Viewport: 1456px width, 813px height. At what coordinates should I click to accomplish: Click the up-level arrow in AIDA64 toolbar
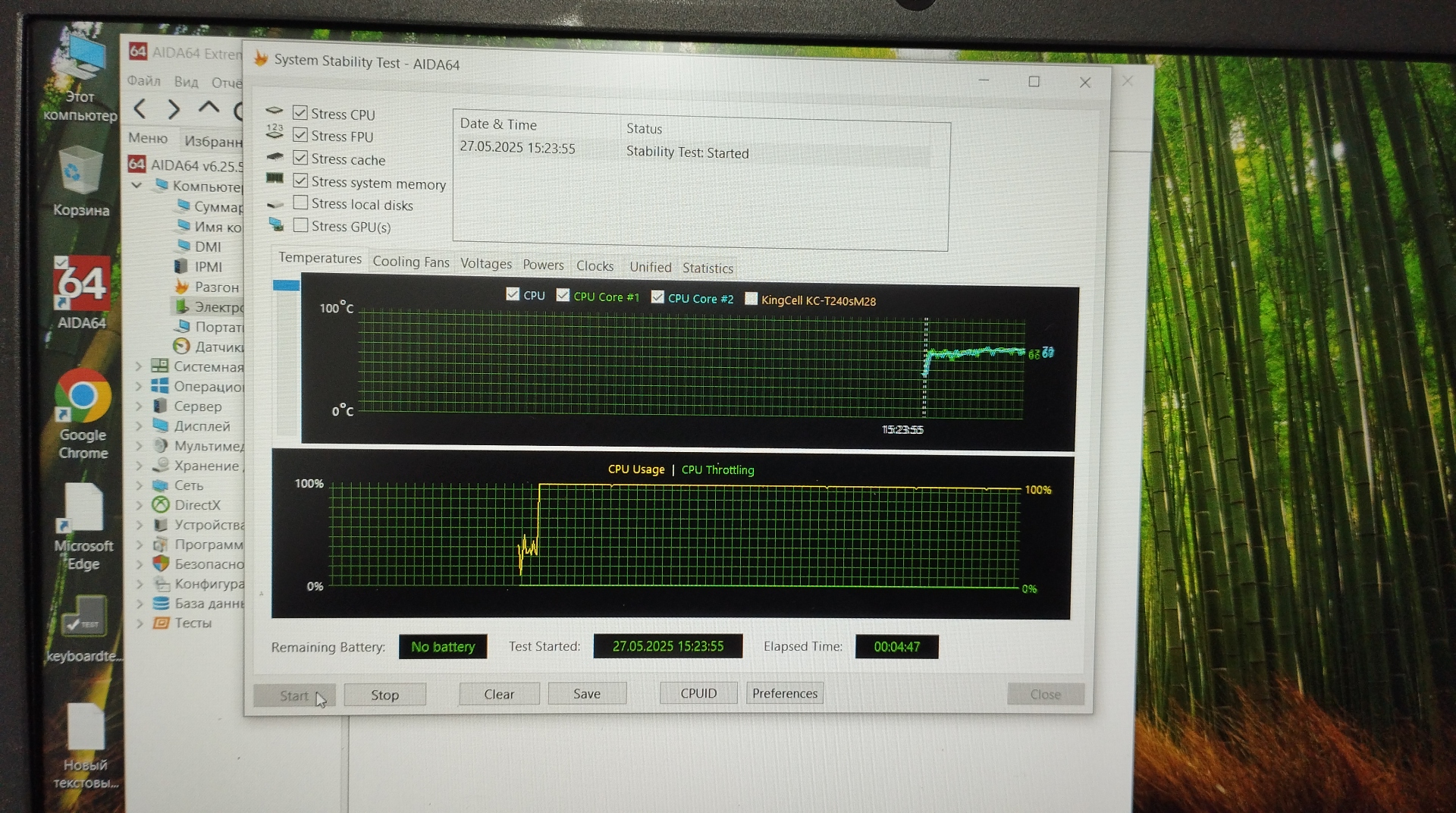pyautogui.click(x=209, y=108)
